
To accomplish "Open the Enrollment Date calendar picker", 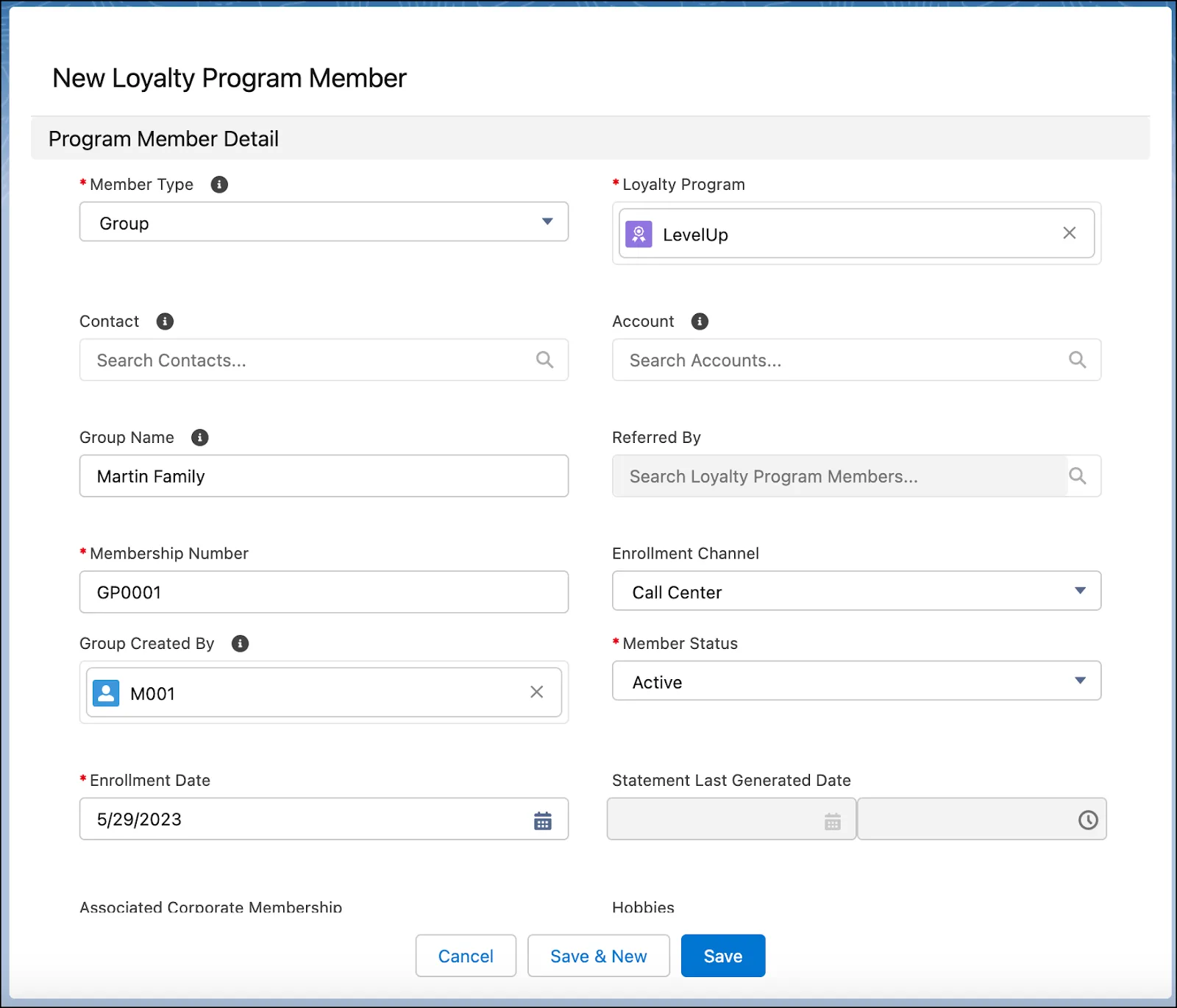I will pos(543,819).
